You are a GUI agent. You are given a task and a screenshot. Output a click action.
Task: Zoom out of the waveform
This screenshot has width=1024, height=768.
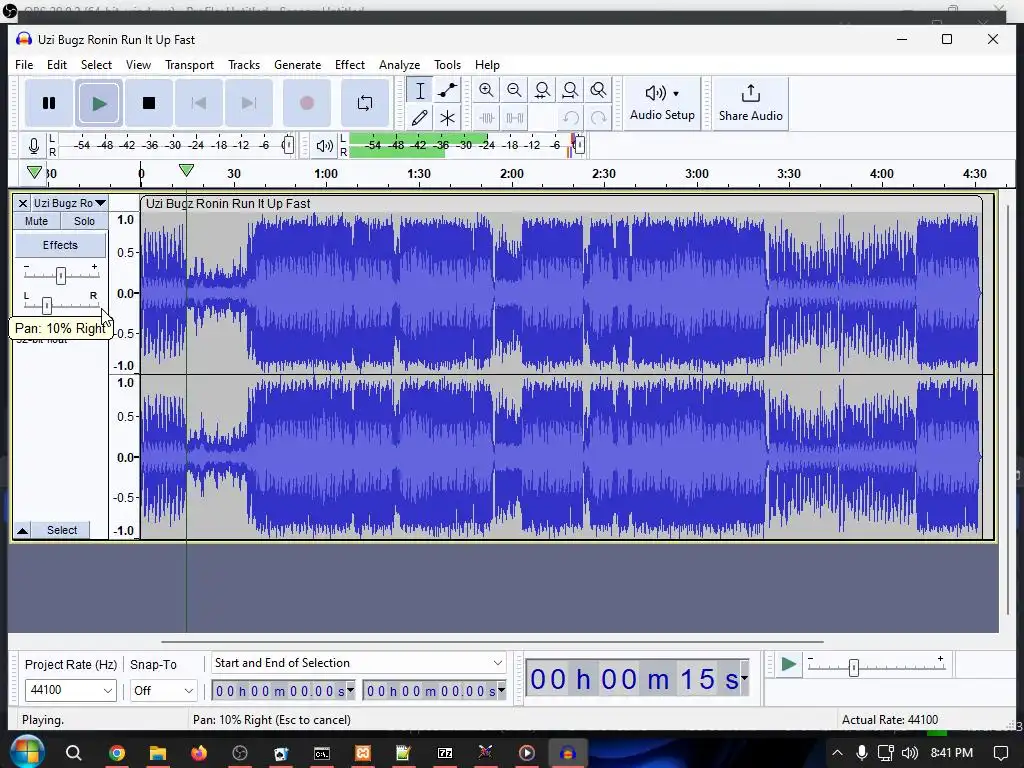[514, 90]
